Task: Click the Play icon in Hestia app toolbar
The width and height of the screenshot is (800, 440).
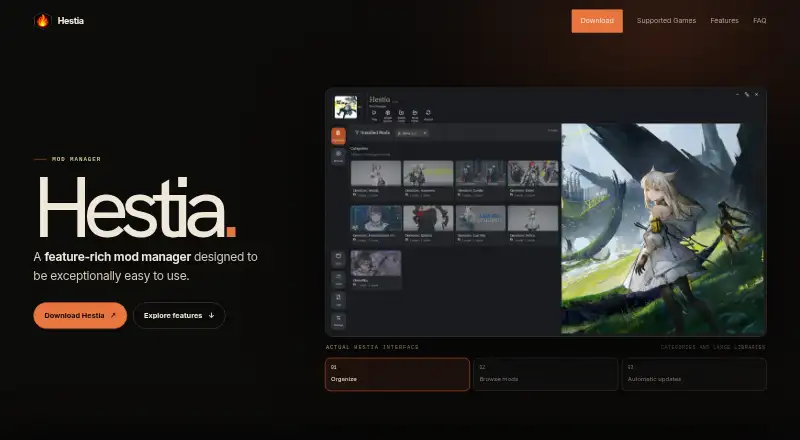Action: pyautogui.click(x=374, y=115)
